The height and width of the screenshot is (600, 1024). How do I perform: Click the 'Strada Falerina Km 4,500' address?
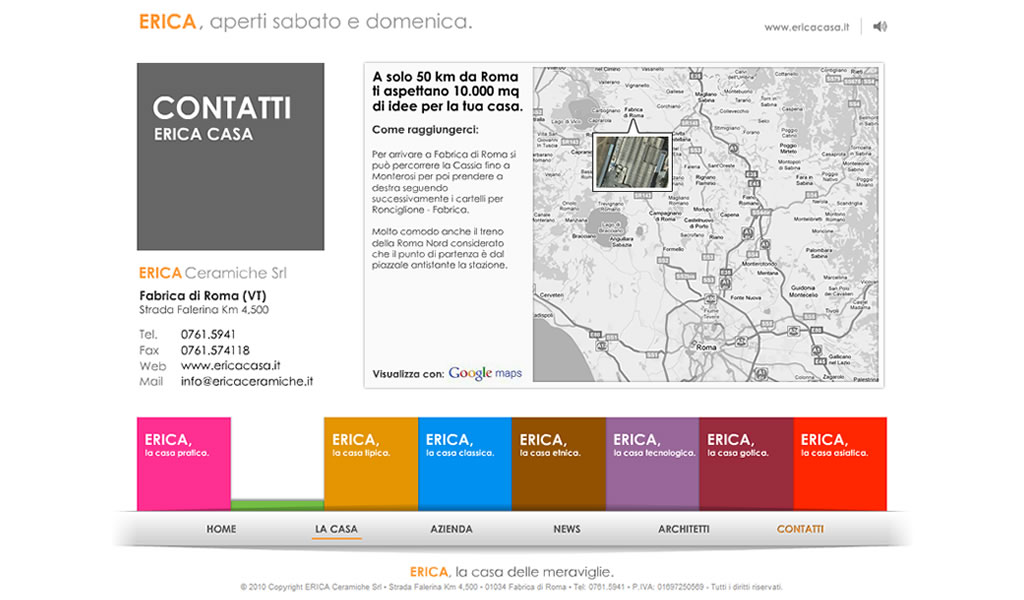tap(204, 310)
